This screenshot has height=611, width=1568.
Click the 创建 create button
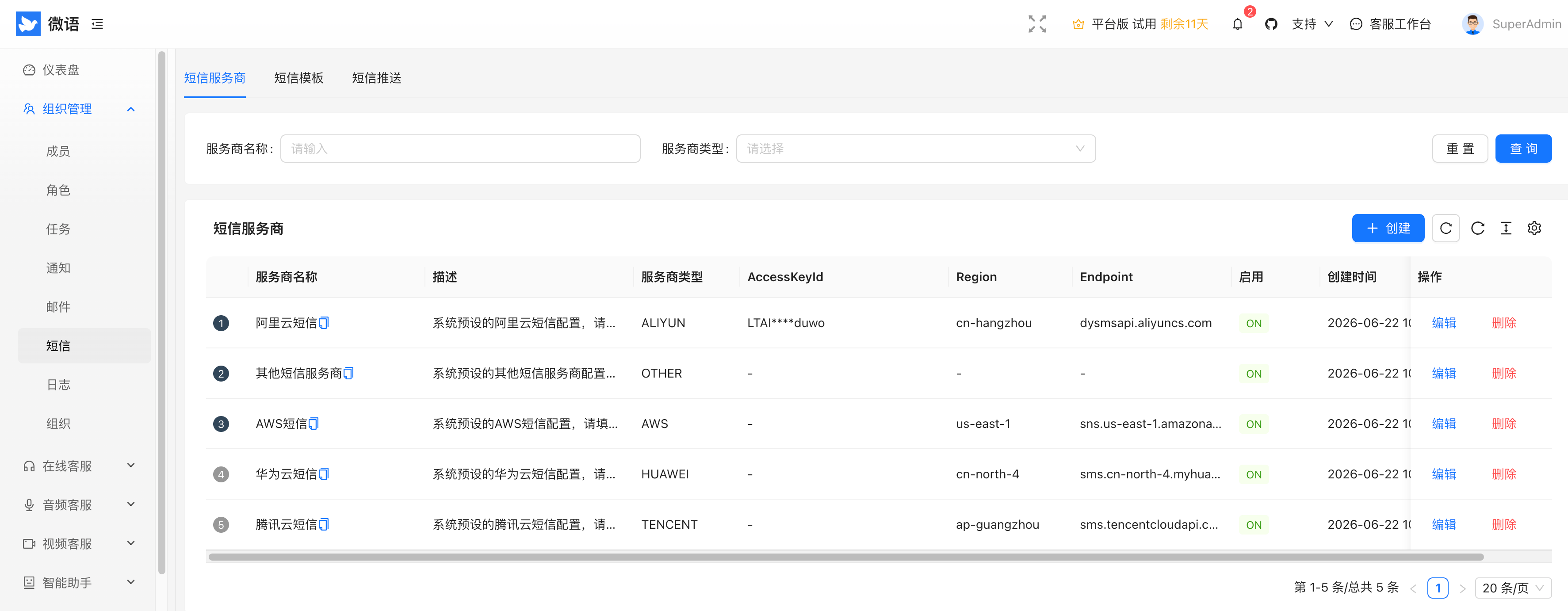(x=1388, y=228)
